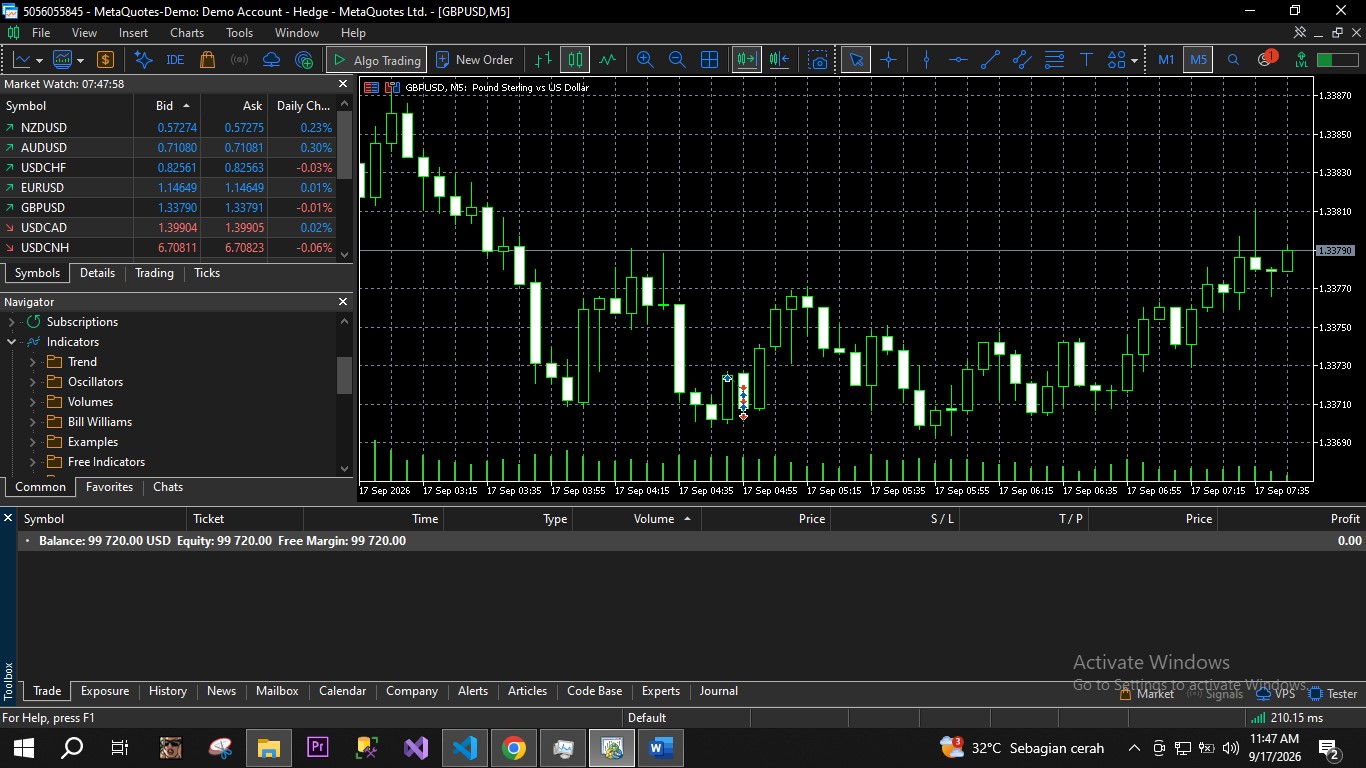Open the File menu
Viewport: 1366px width, 768px height.
[x=41, y=33]
